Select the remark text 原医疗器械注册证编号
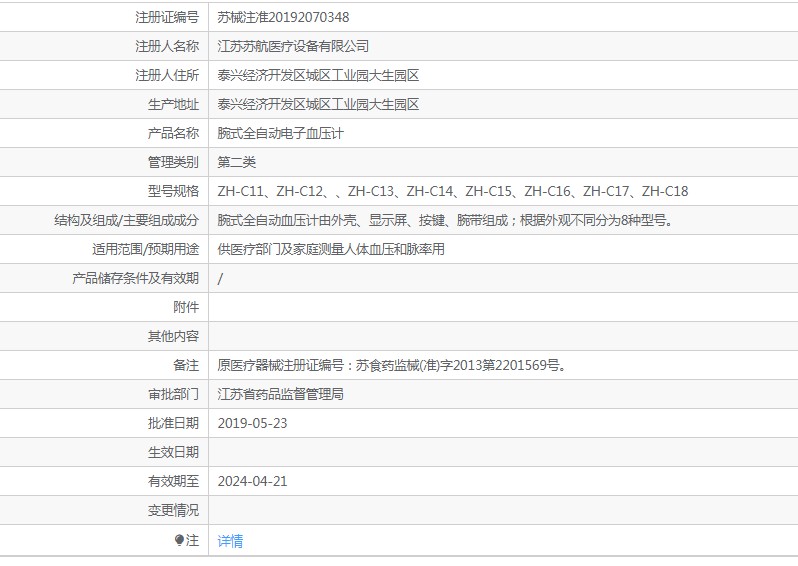The image size is (798, 566). (392, 365)
